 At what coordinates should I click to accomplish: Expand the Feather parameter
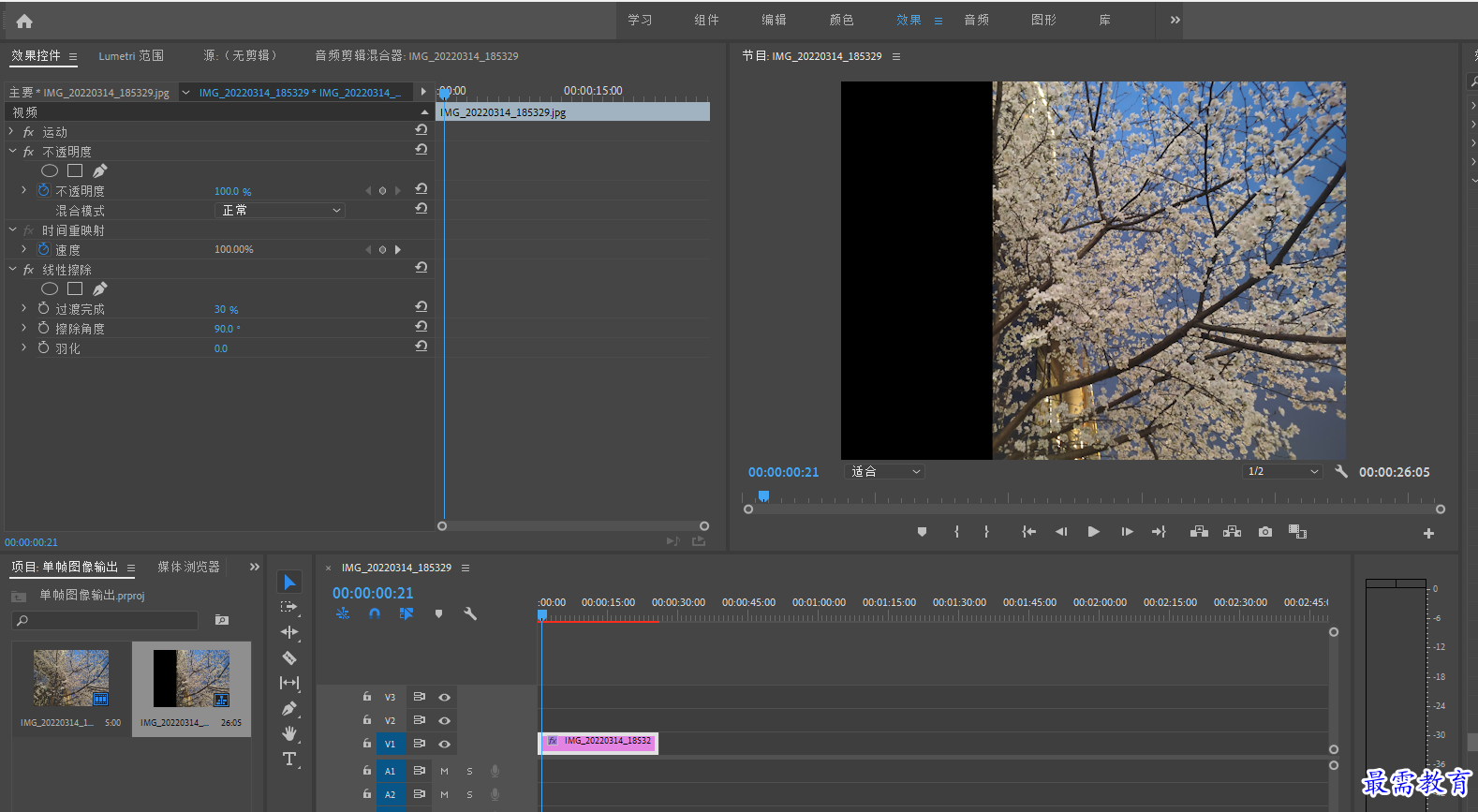[x=23, y=347]
